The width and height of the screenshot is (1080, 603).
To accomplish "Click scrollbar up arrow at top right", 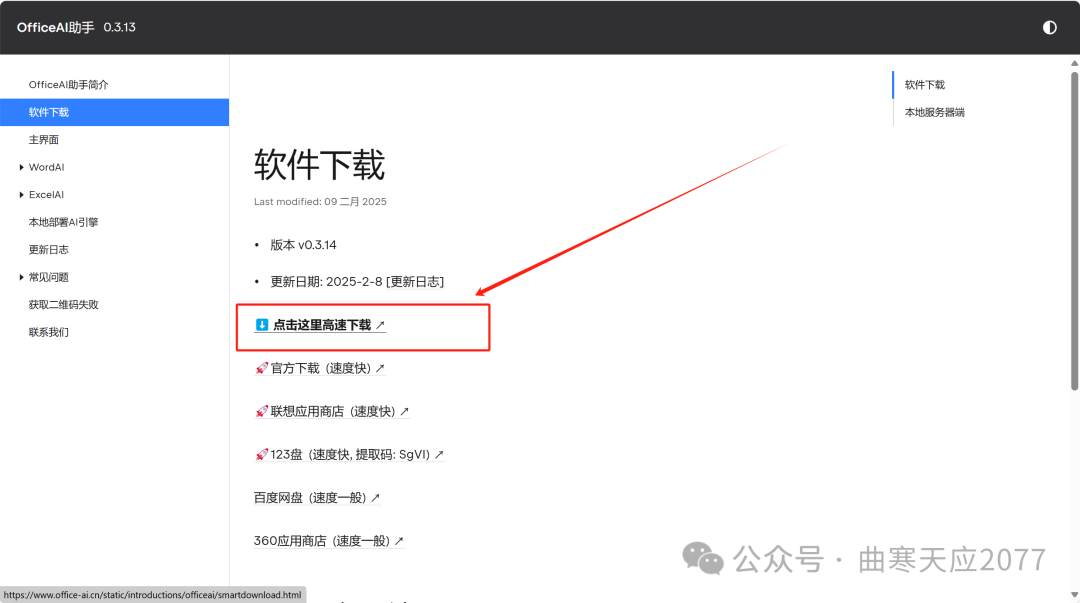I will 1074,63.
